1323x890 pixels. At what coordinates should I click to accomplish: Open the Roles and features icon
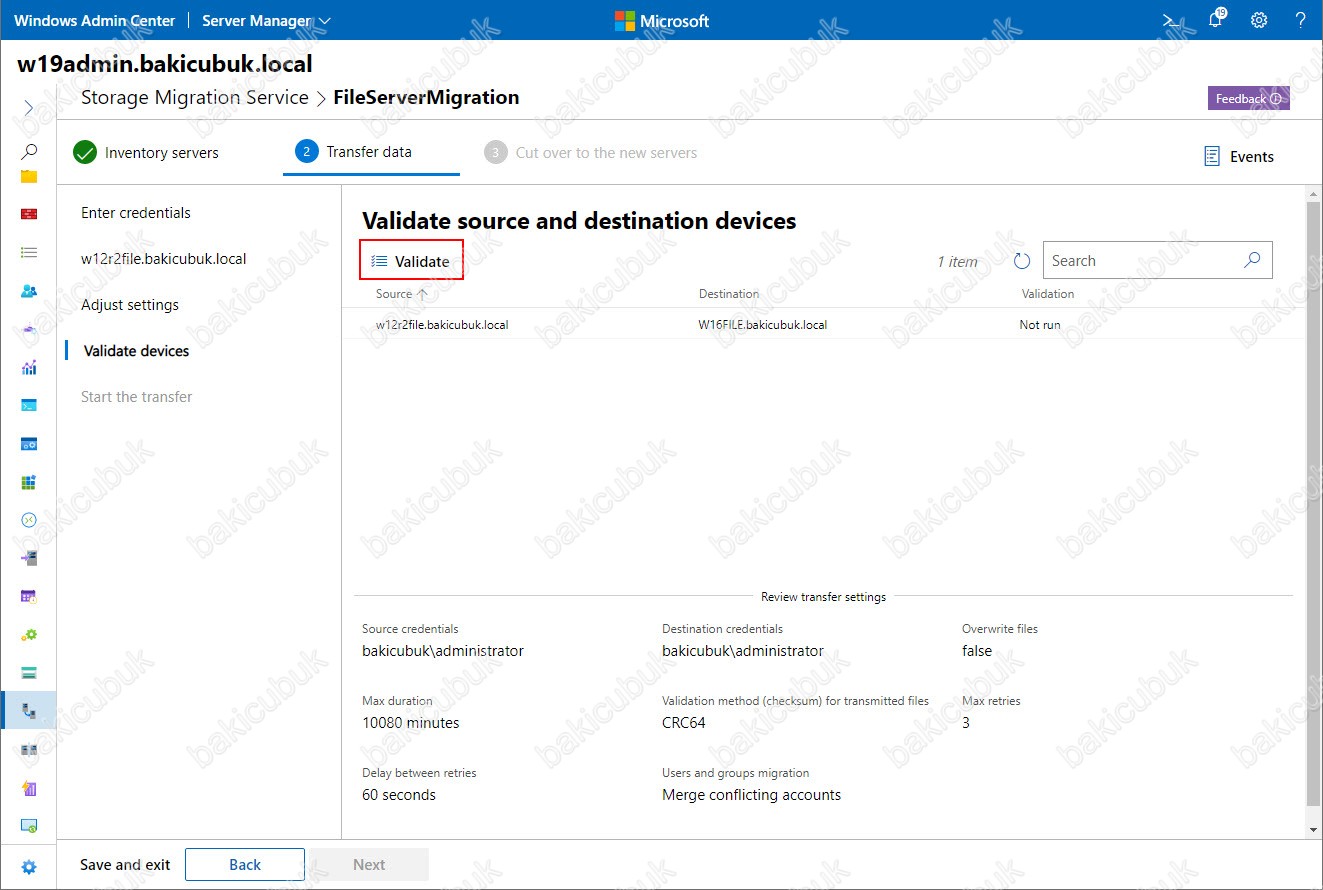[29, 558]
